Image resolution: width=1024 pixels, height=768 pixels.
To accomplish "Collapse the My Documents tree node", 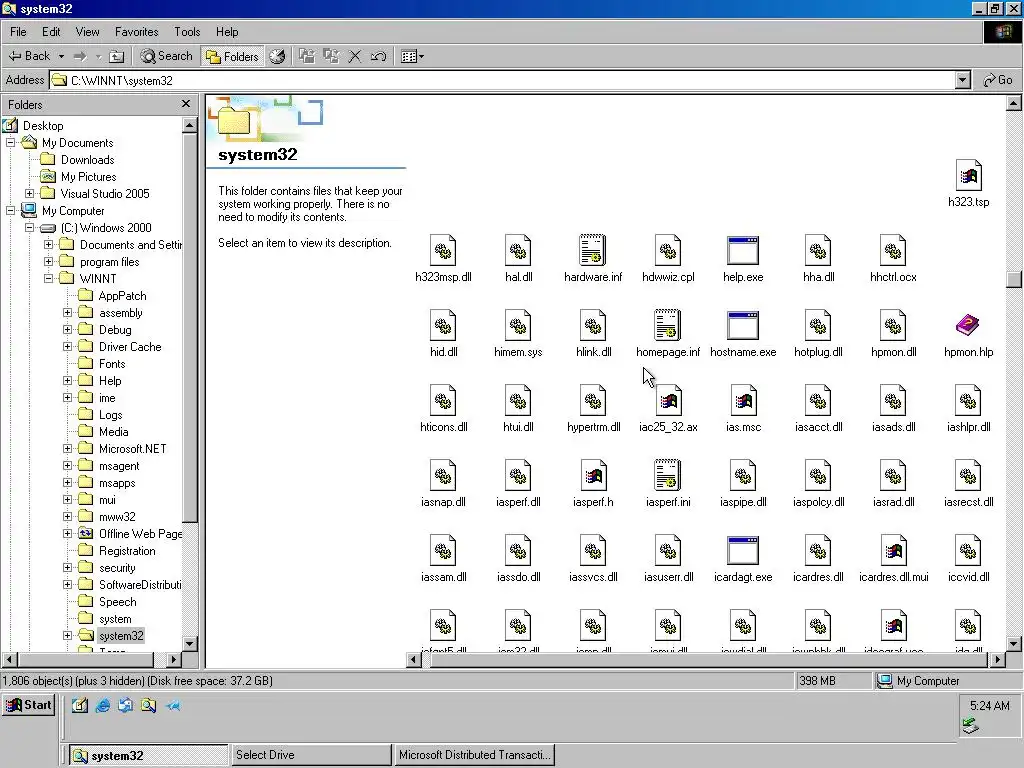I will point(10,142).
